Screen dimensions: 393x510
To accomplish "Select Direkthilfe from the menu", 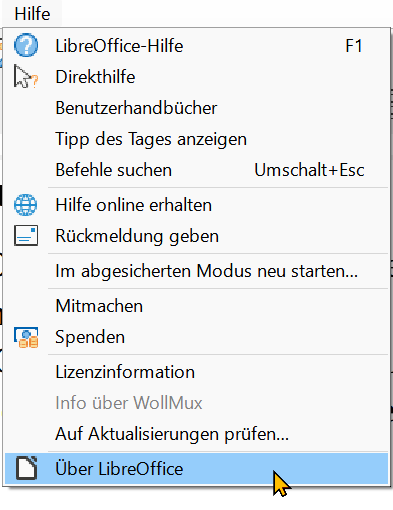I will (x=196, y=77).
